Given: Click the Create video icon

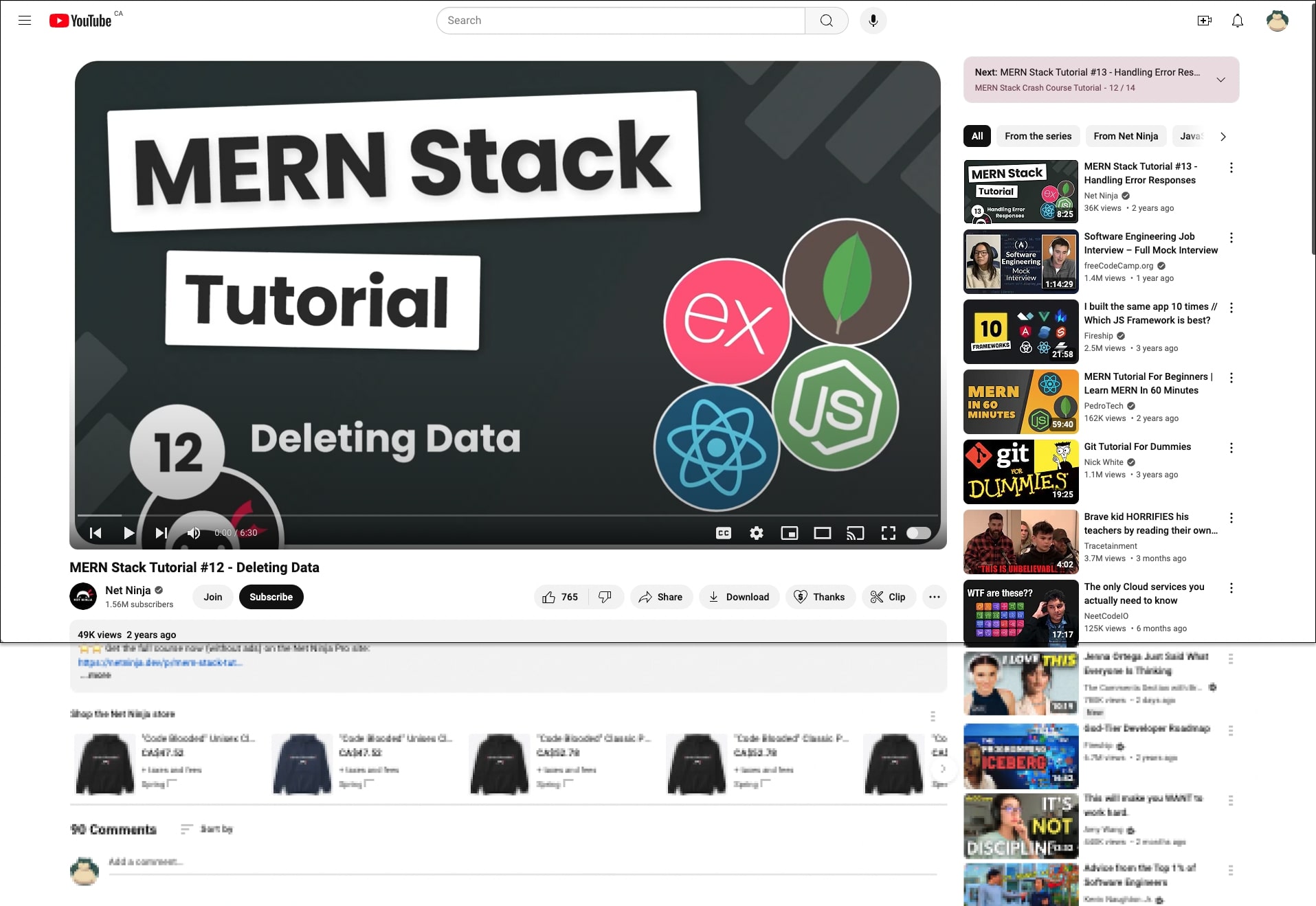Looking at the screenshot, I should click(1204, 21).
